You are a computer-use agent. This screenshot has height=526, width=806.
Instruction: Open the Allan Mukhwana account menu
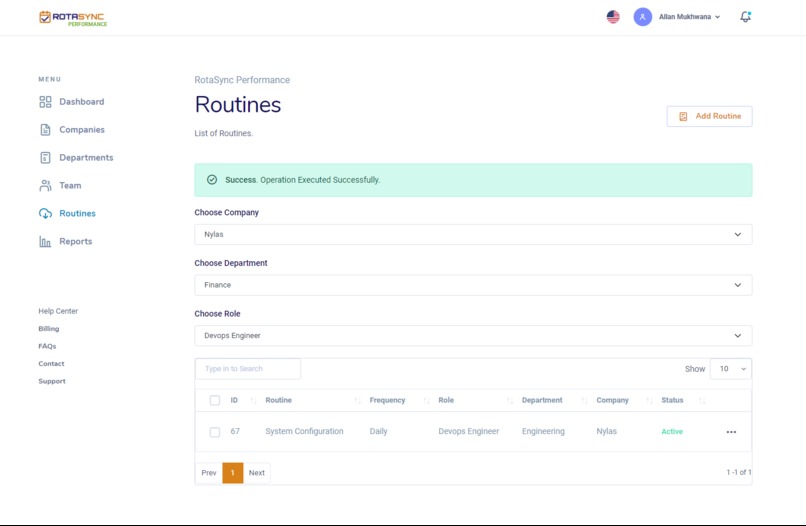pos(689,17)
